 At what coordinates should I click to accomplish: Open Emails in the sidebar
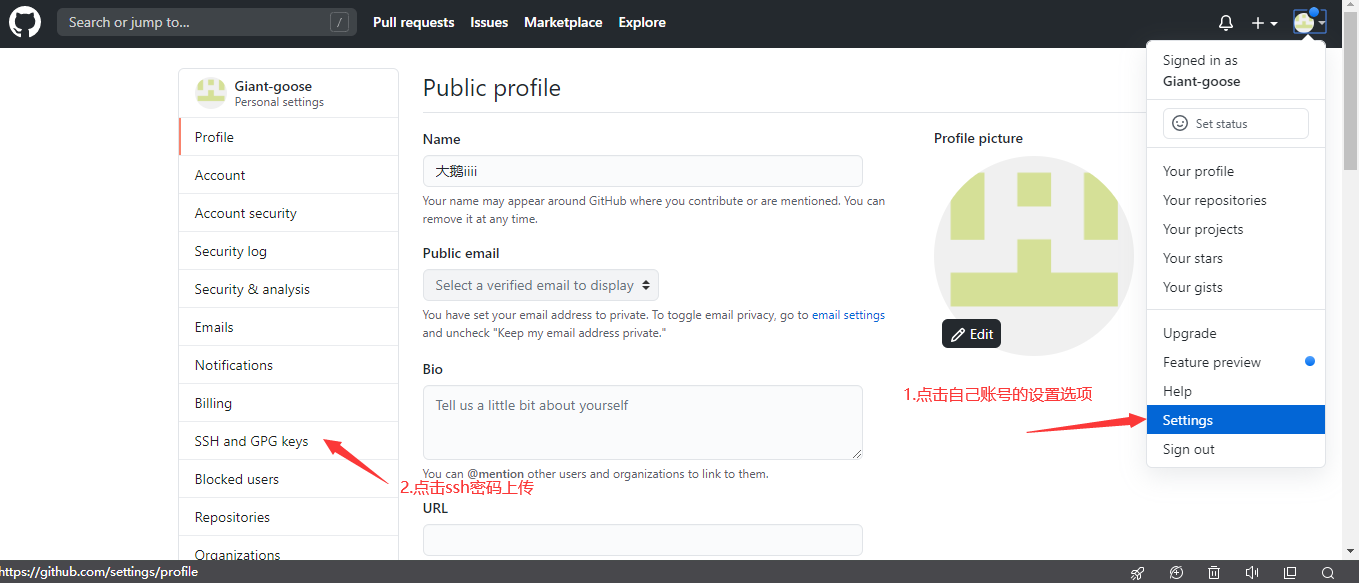[289, 327]
